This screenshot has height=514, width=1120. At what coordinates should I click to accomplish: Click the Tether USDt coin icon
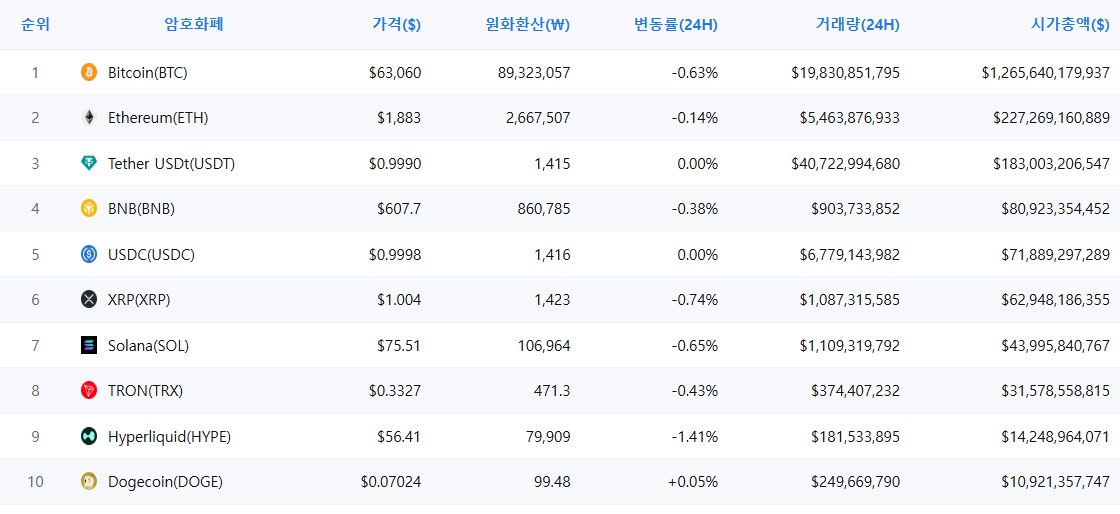coord(89,163)
